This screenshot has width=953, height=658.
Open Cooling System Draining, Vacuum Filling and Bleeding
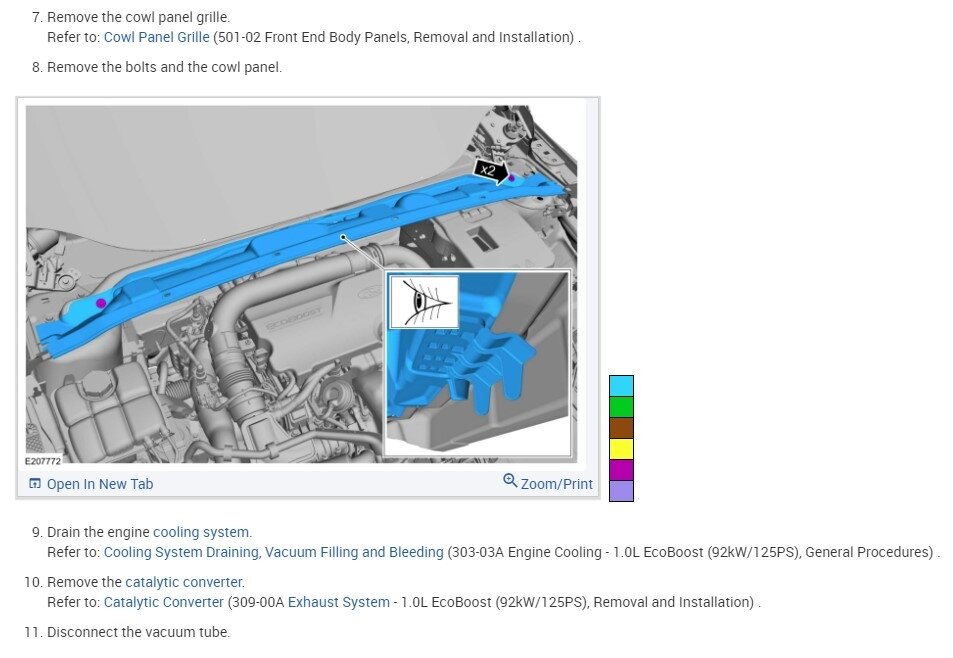click(274, 552)
